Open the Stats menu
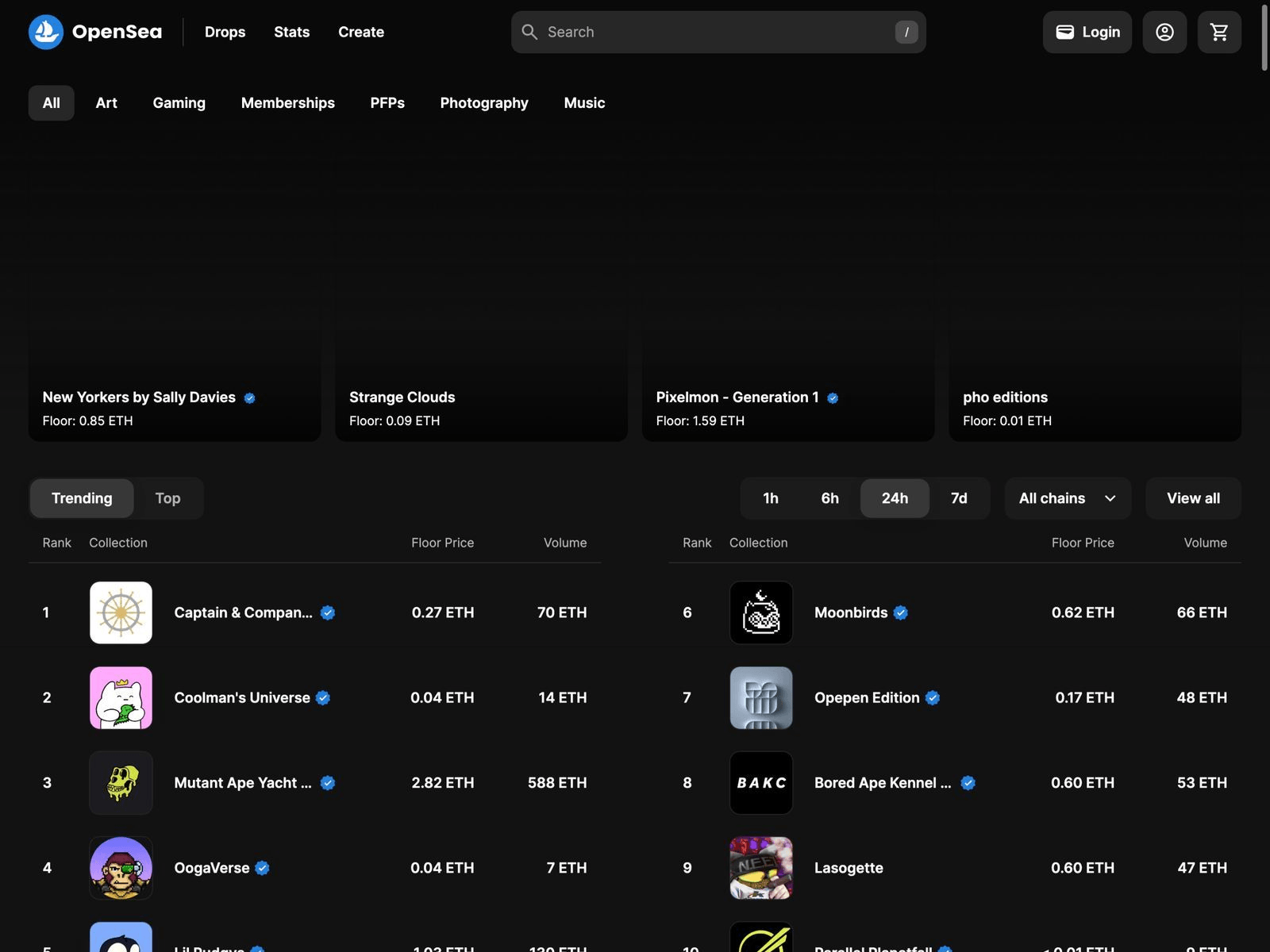 pos(292,32)
